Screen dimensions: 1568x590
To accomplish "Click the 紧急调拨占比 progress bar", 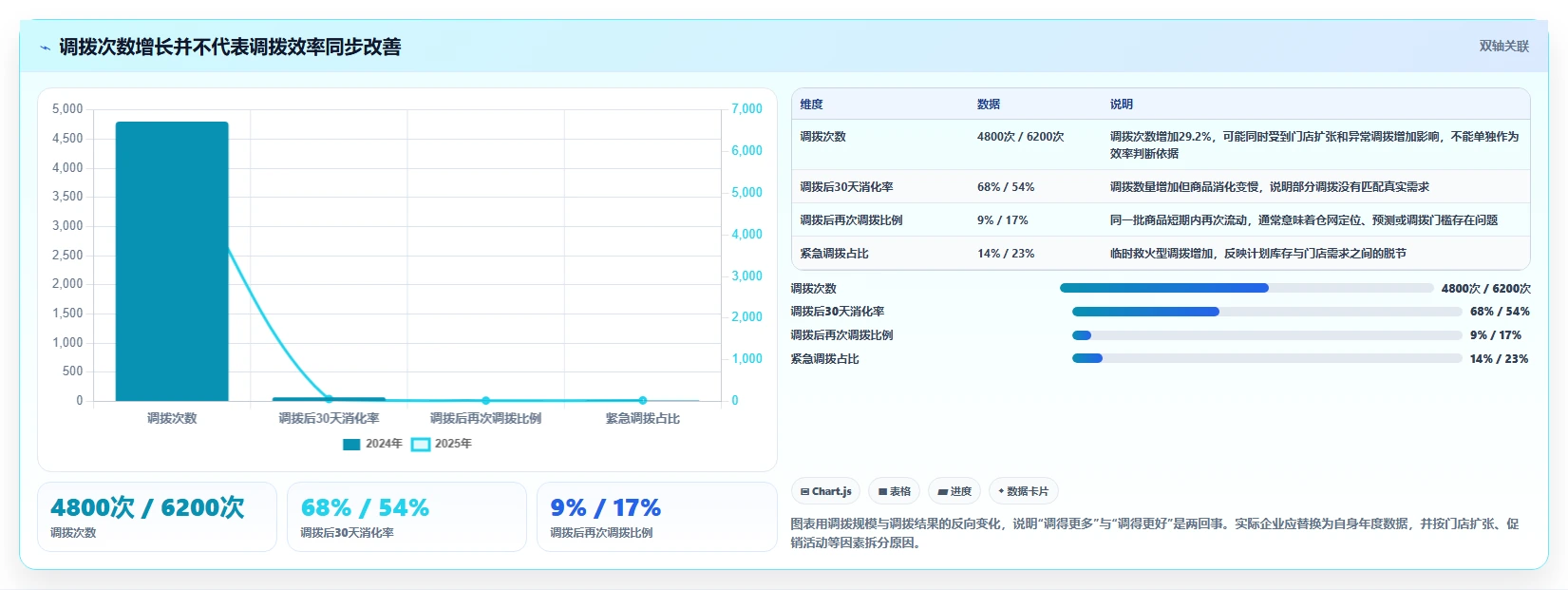I will pos(1267,358).
